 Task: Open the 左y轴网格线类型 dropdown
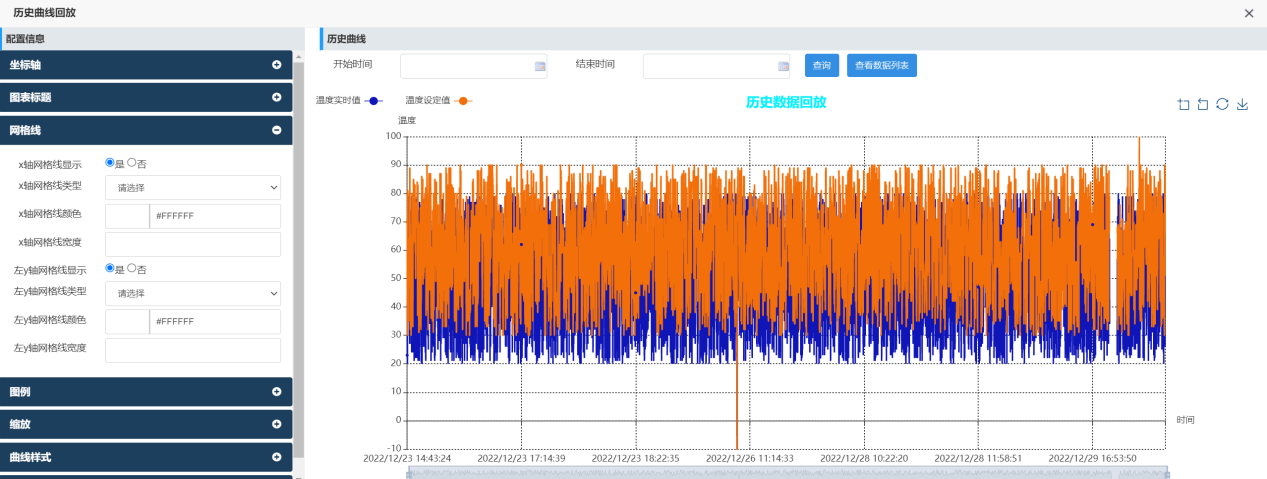(x=193, y=293)
